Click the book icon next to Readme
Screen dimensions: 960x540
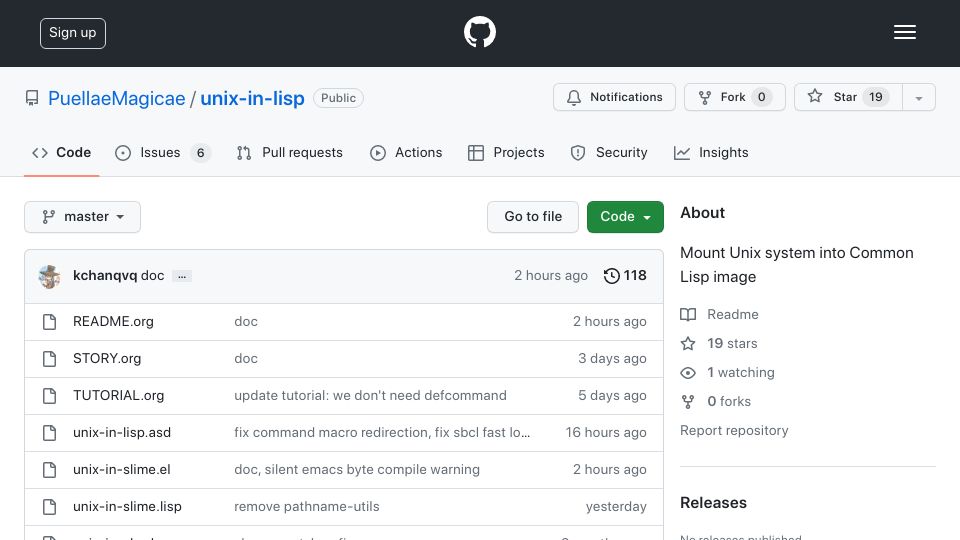click(x=688, y=315)
